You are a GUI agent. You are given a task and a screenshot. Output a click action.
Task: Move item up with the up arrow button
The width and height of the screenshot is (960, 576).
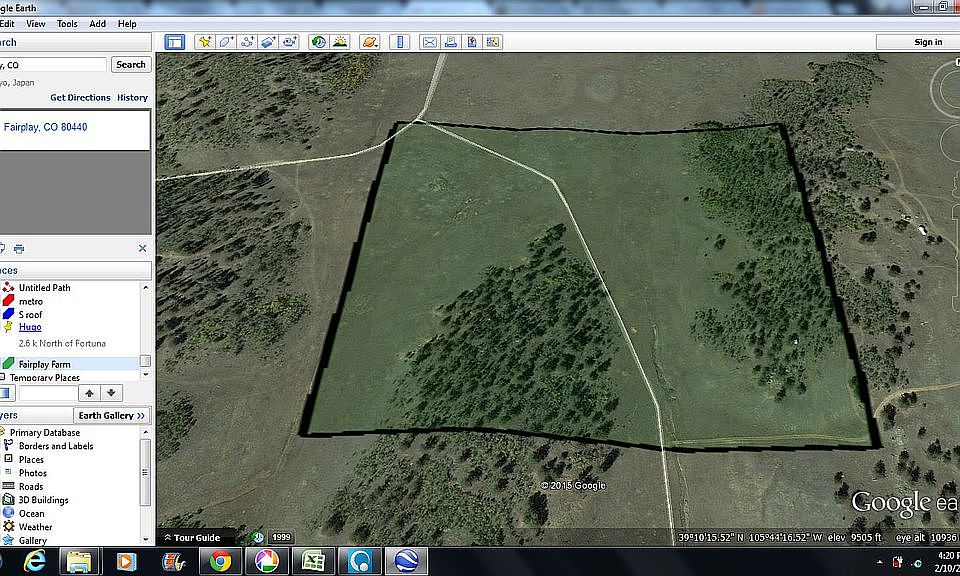[x=89, y=393]
